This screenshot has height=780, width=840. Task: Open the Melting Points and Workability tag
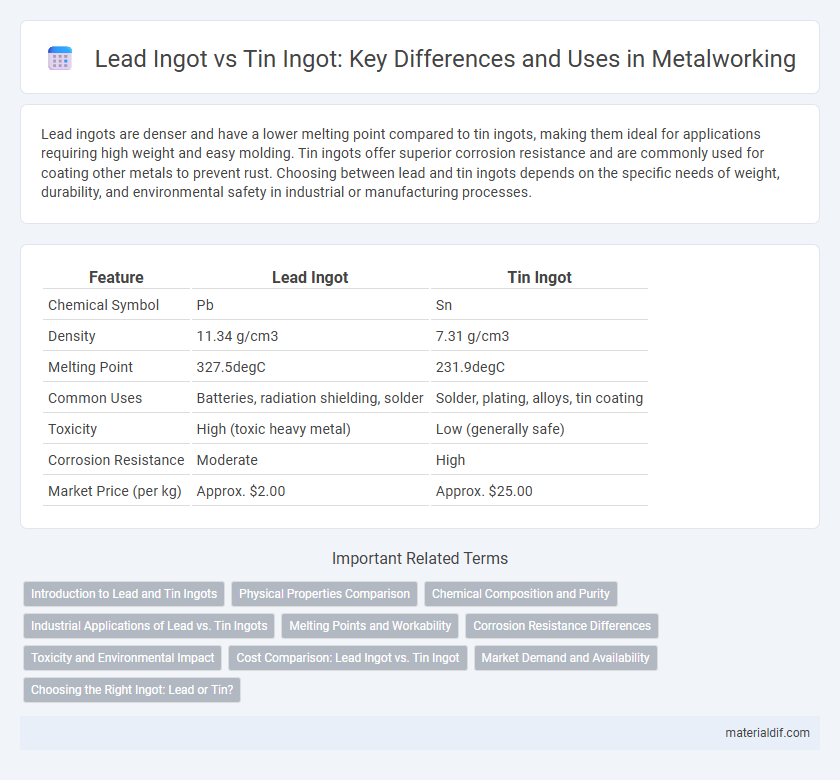point(370,626)
